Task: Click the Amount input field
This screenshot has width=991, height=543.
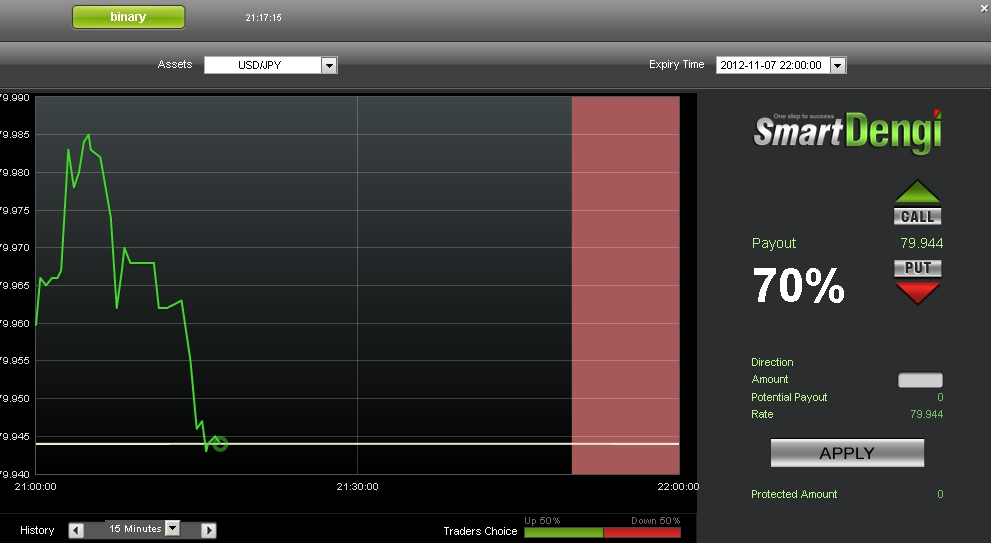Action: (920, 380)
